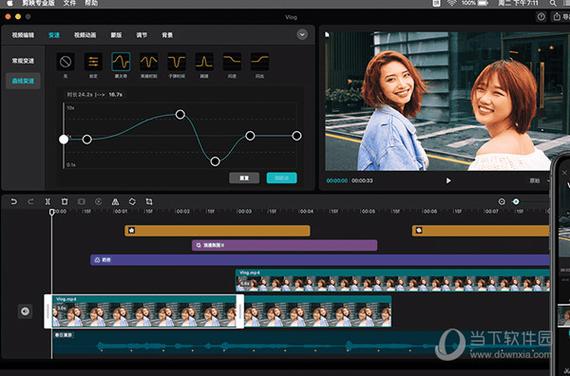Viewport: 570px width, 376px height.
Task: Open the 文件 (File) menu in menu bar
Action: [69, 3]
